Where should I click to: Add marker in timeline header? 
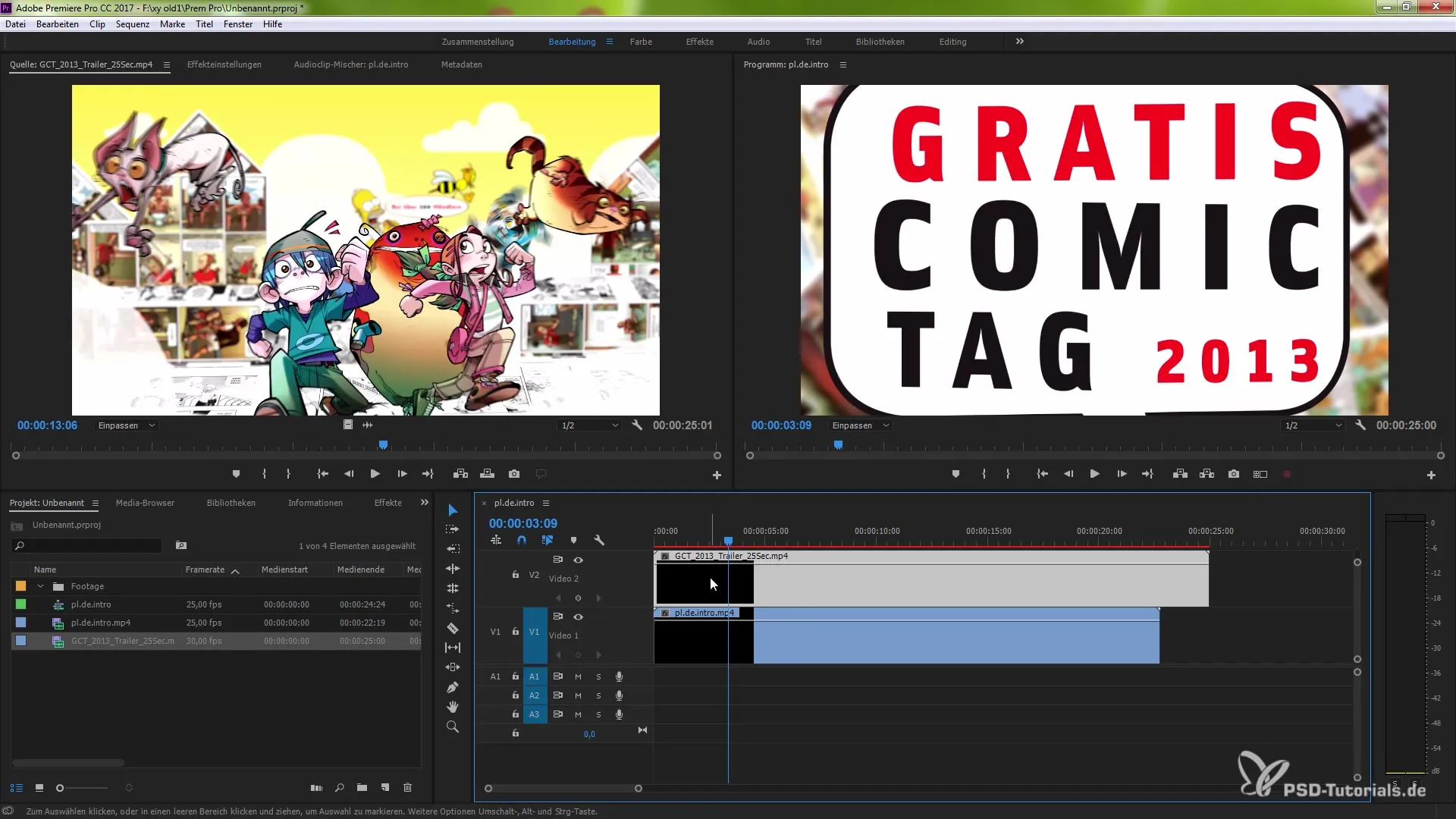pyautogui.click(x=573, y=540)
